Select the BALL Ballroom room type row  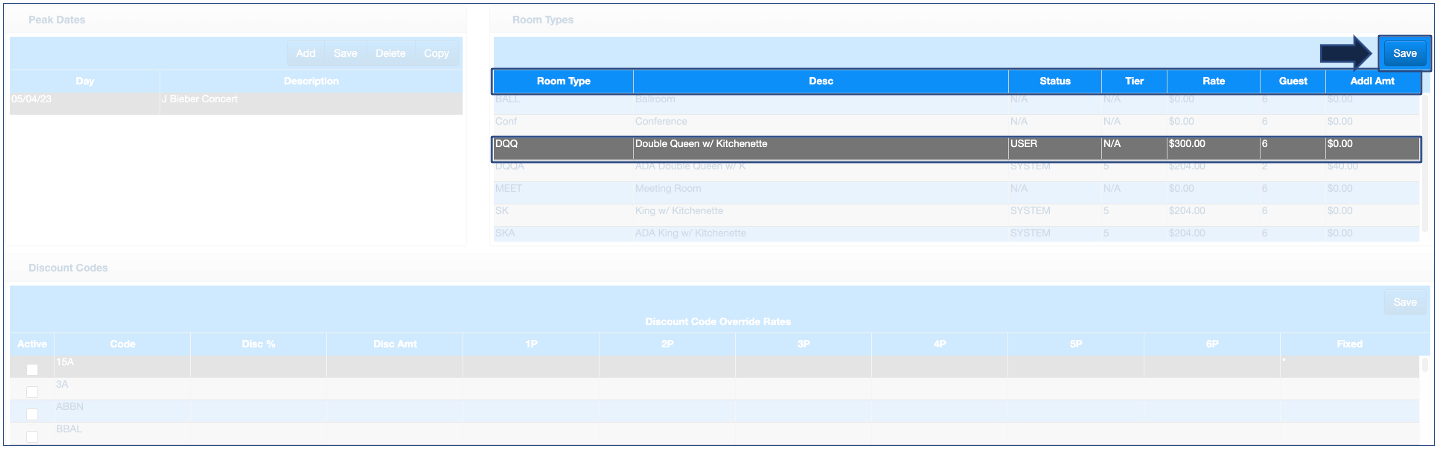coord(820,100)
